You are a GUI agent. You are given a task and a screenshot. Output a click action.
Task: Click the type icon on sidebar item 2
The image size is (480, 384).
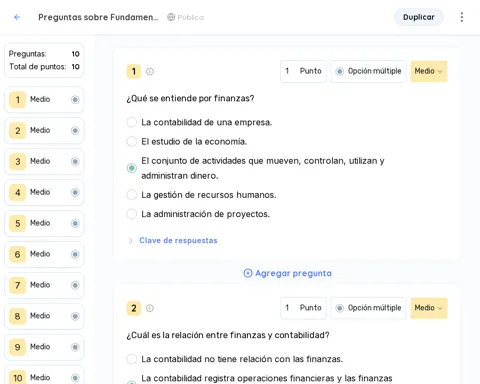pos(75,130)
